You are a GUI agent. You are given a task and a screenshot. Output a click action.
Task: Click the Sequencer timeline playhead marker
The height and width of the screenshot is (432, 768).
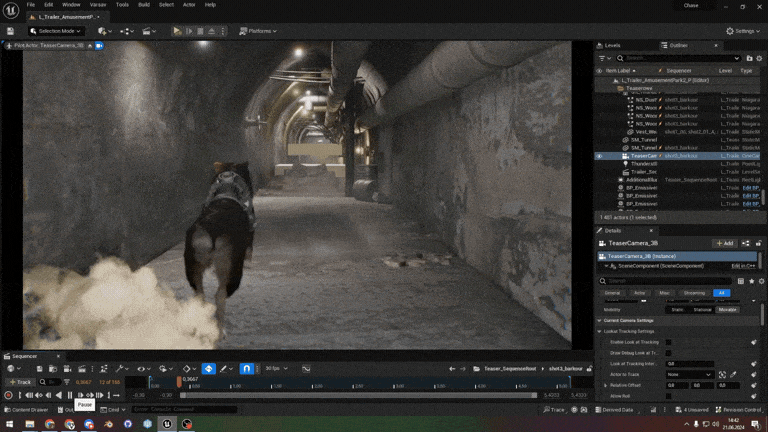click(179, 382)
